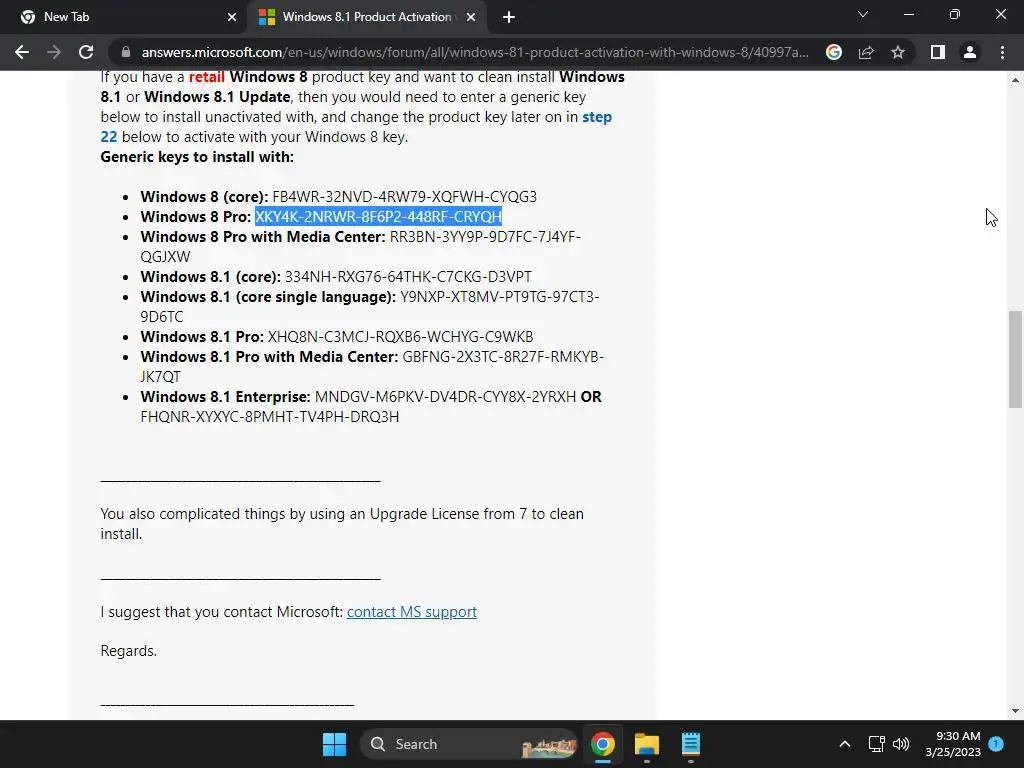Click the Windows 8 (core) key FB4WR-32NVD
The width and height of the screenshot is (1024, 768).
tap(404, 197)
